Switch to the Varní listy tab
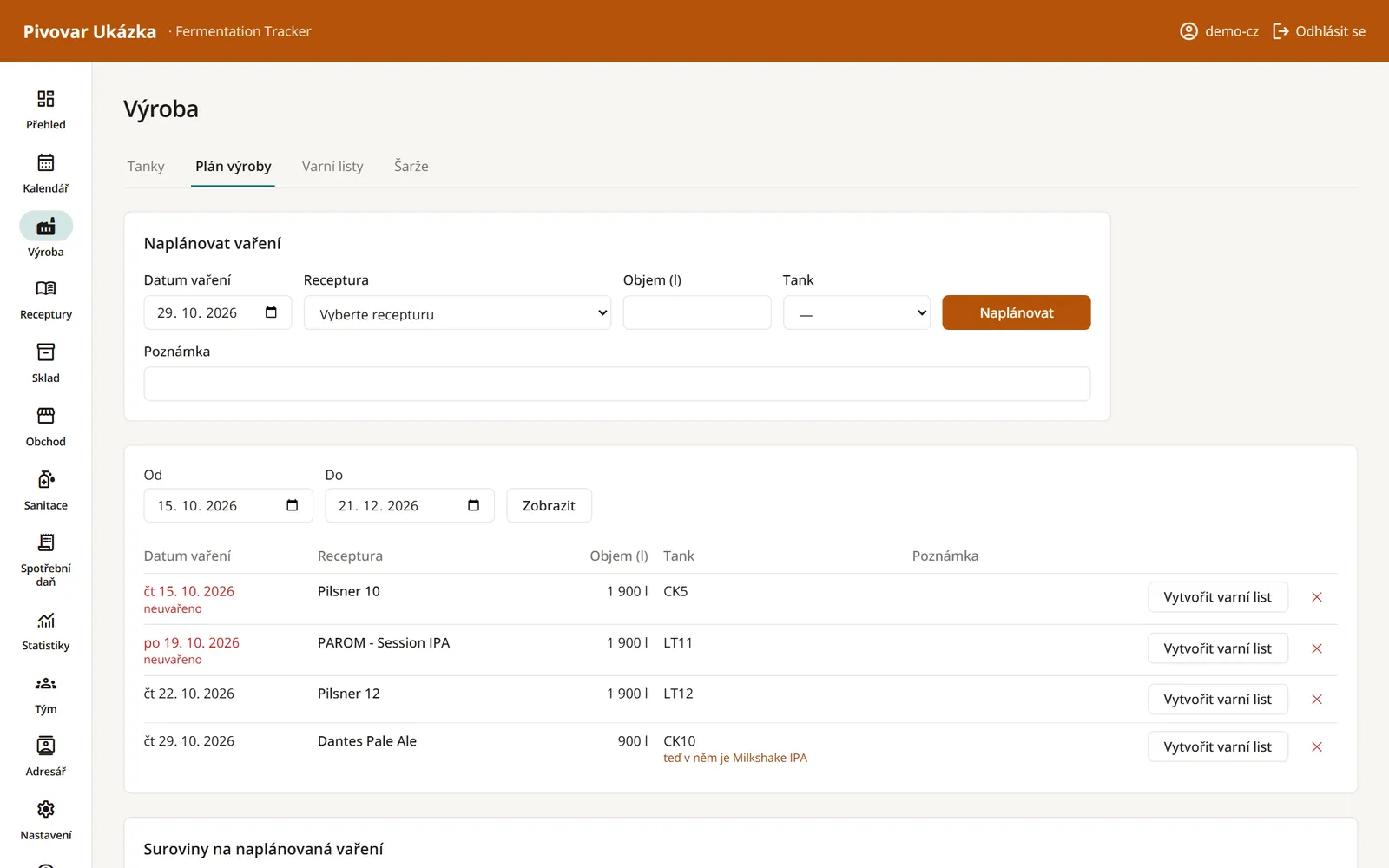 [x=332, y=166]
